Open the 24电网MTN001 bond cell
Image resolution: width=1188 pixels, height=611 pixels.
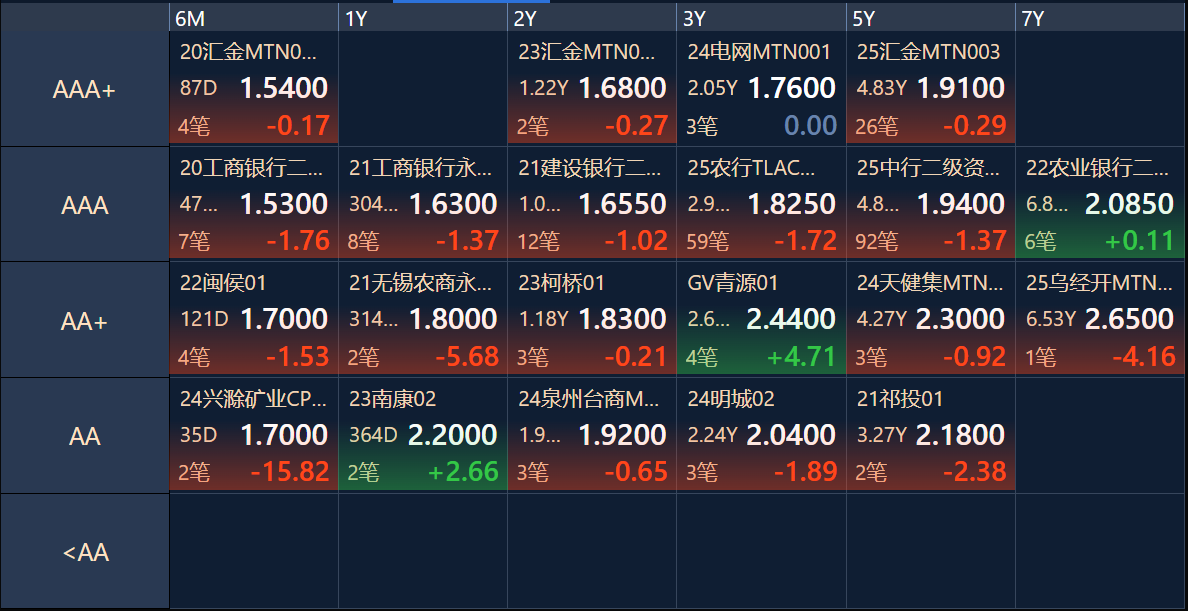tap(761, 89)
